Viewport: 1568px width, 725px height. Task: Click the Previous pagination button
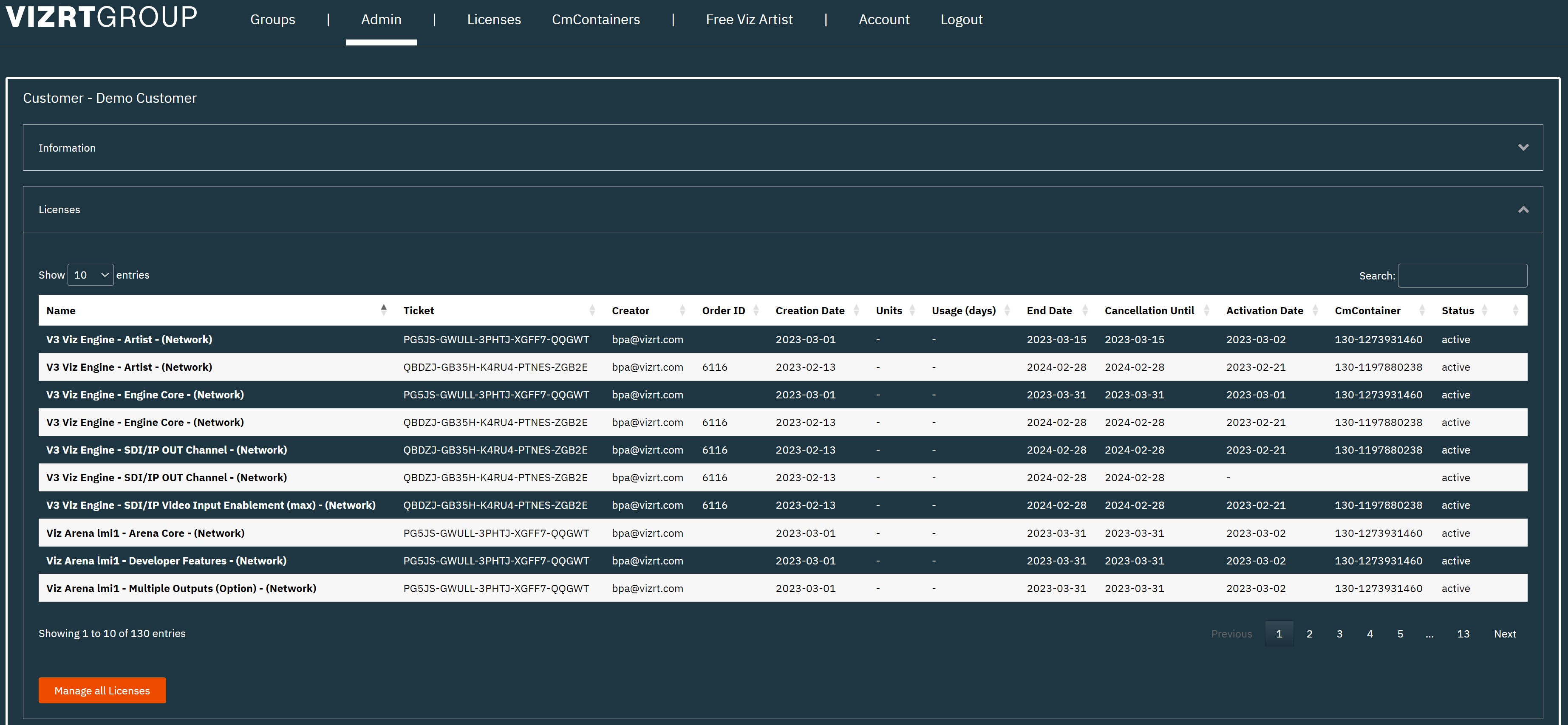1231,634
